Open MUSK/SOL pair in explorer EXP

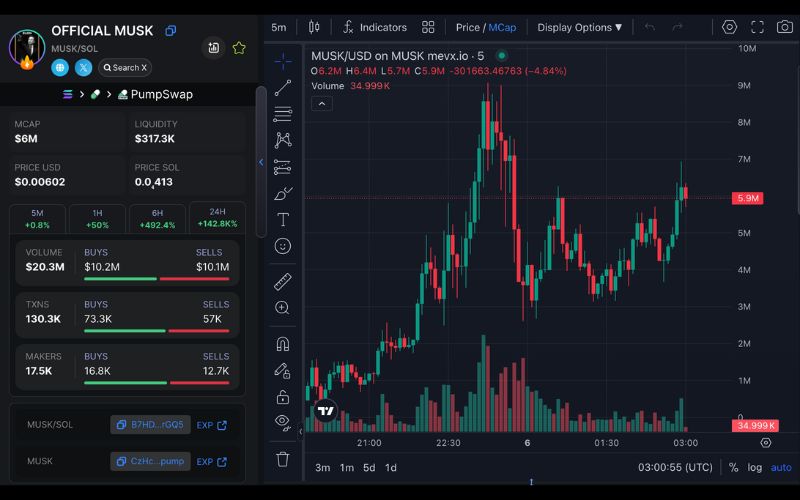(212, 425)
